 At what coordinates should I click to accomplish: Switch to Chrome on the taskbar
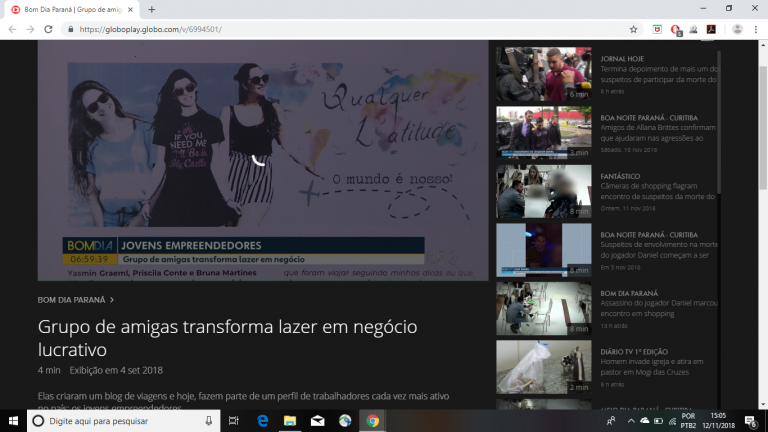tap(373, 421)
